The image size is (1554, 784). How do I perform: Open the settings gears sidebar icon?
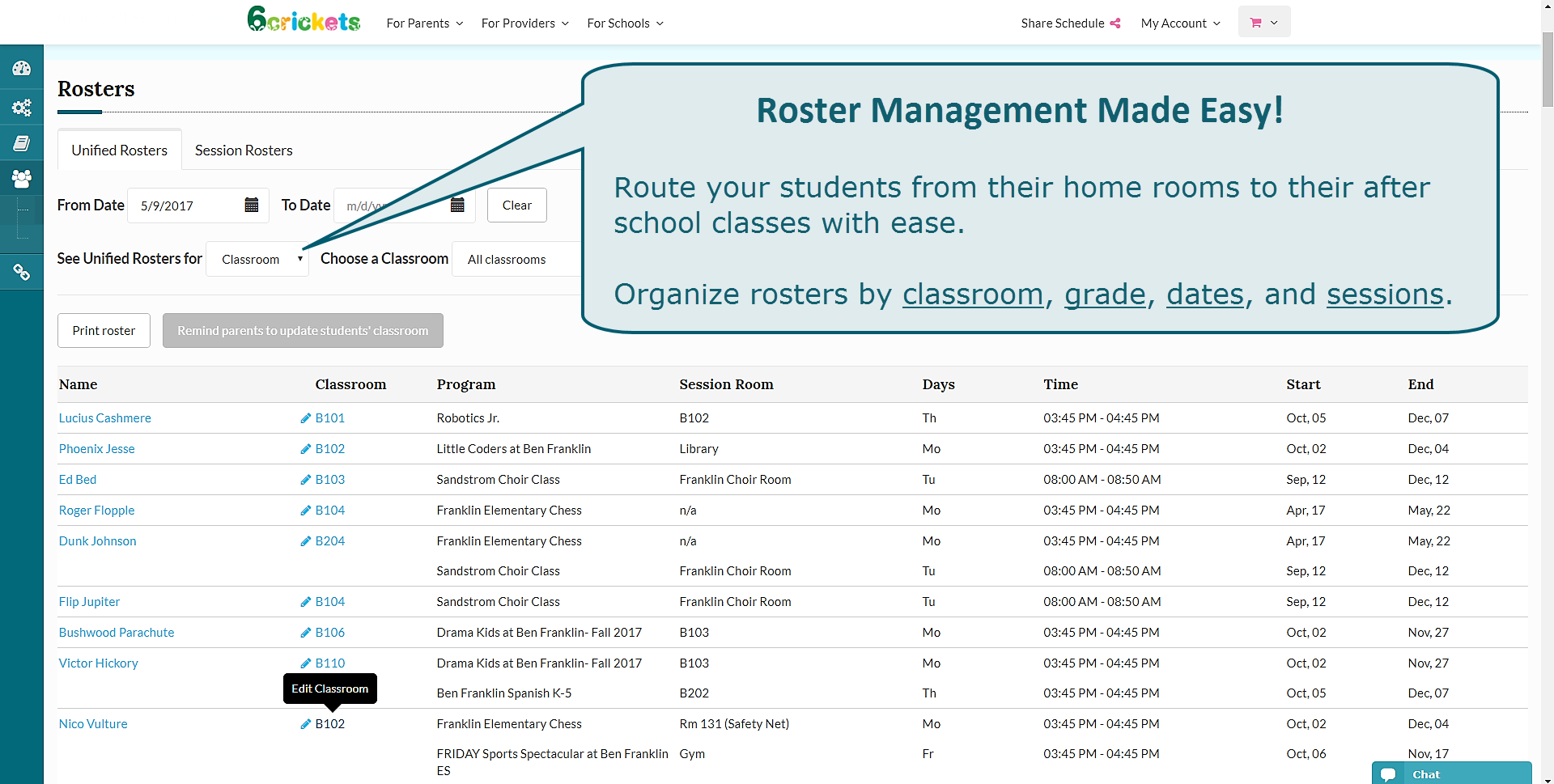pos(22,107)
